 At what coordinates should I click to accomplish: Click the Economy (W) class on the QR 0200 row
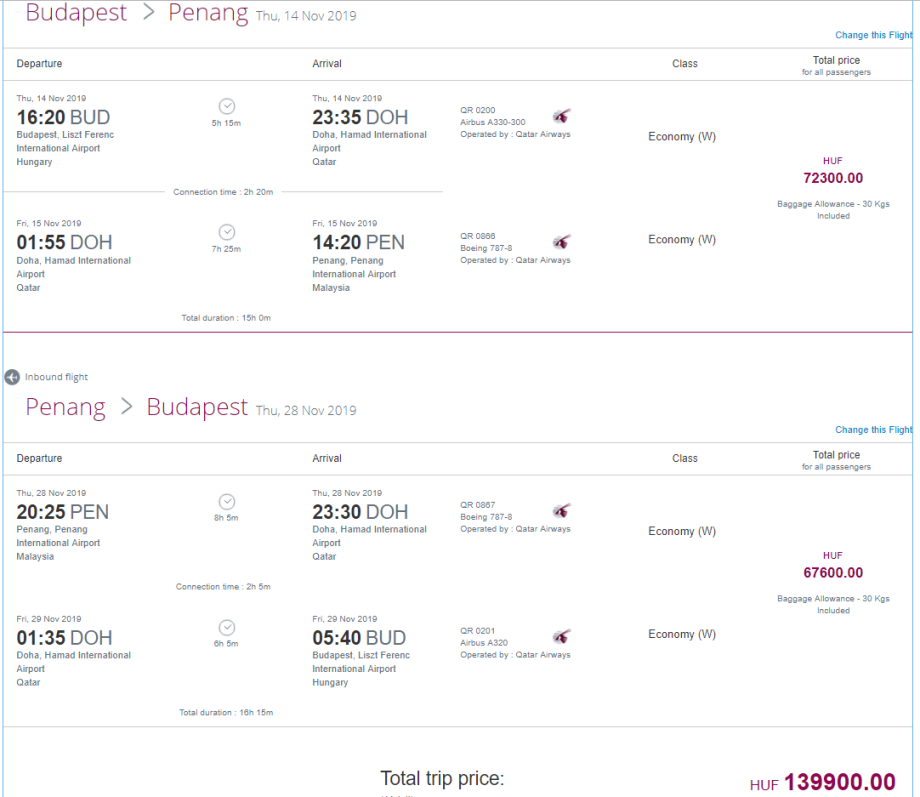click(682, 137)
